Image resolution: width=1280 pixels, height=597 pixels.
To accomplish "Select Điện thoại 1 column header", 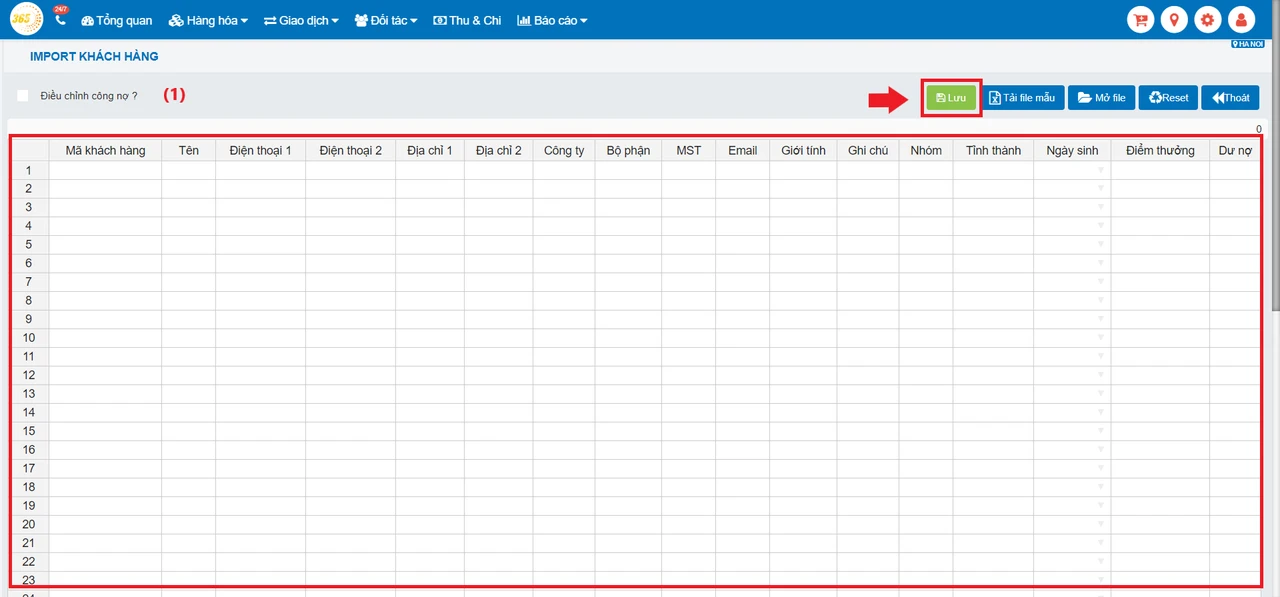I will [261, 151].
